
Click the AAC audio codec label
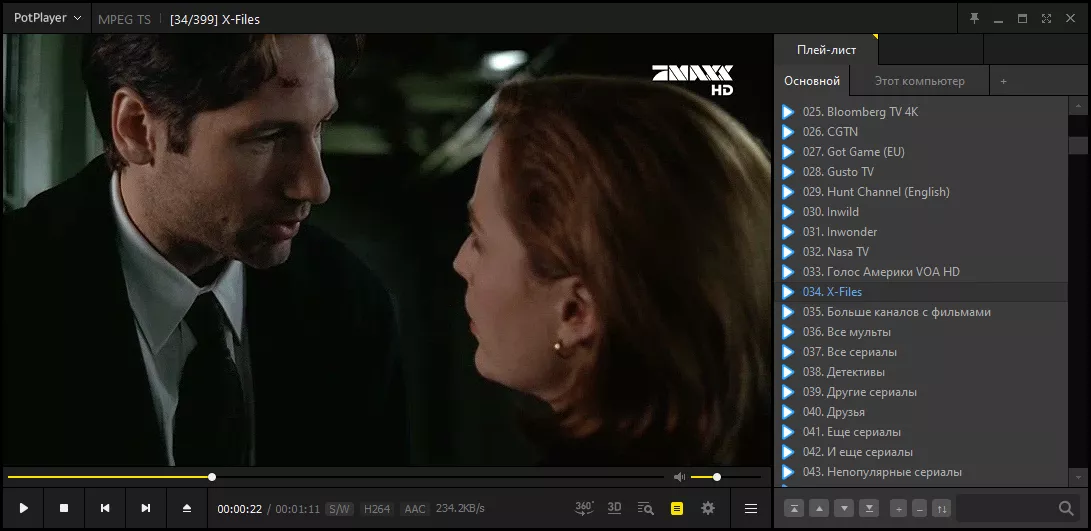(x=415, y=509)
